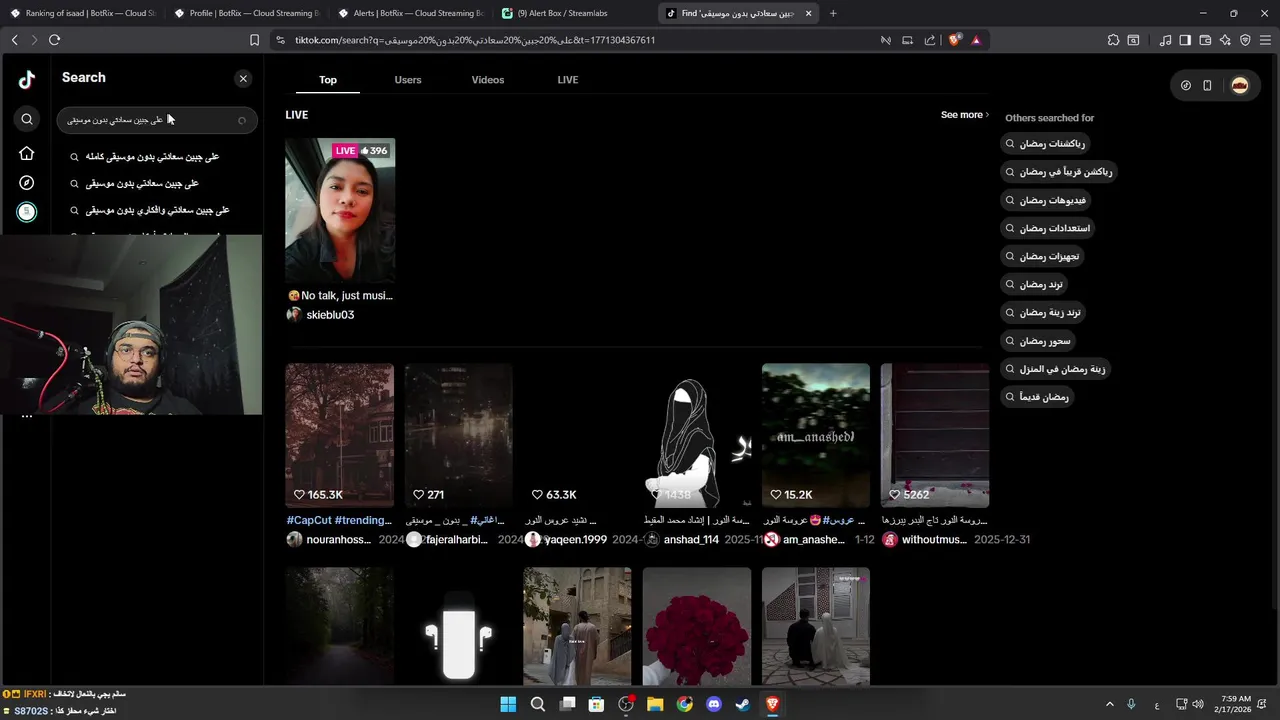
Task: Open the white earbuds case video thumbnail
Action: [459, 626]
